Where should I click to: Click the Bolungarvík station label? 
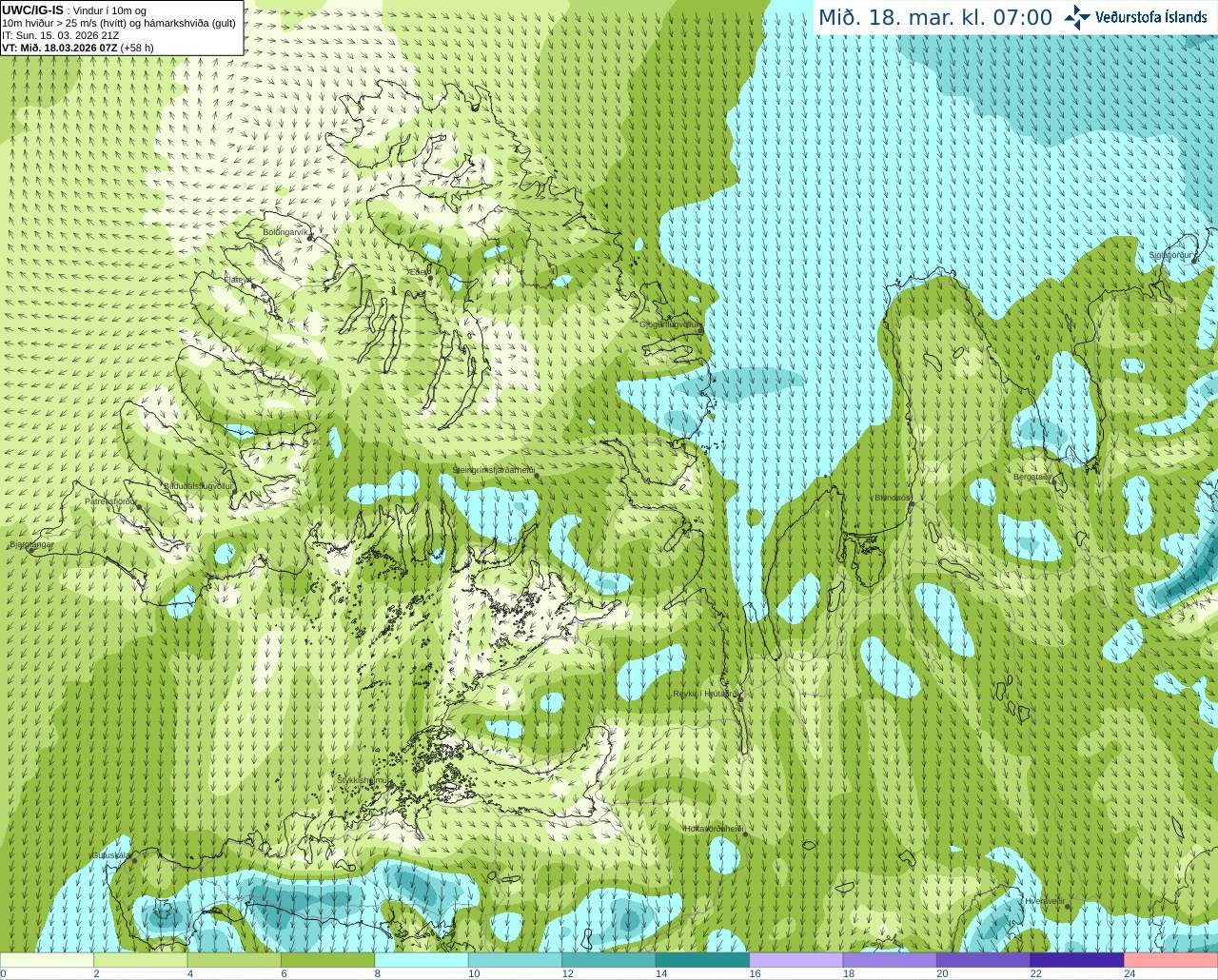[285, 231]
